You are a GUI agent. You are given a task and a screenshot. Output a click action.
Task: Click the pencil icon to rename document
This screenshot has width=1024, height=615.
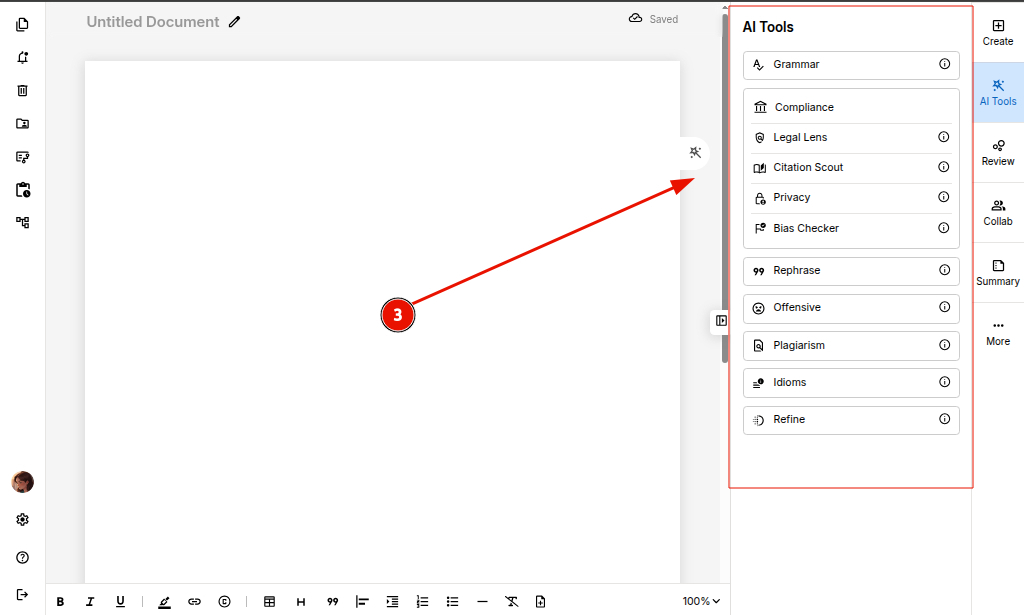234,22
